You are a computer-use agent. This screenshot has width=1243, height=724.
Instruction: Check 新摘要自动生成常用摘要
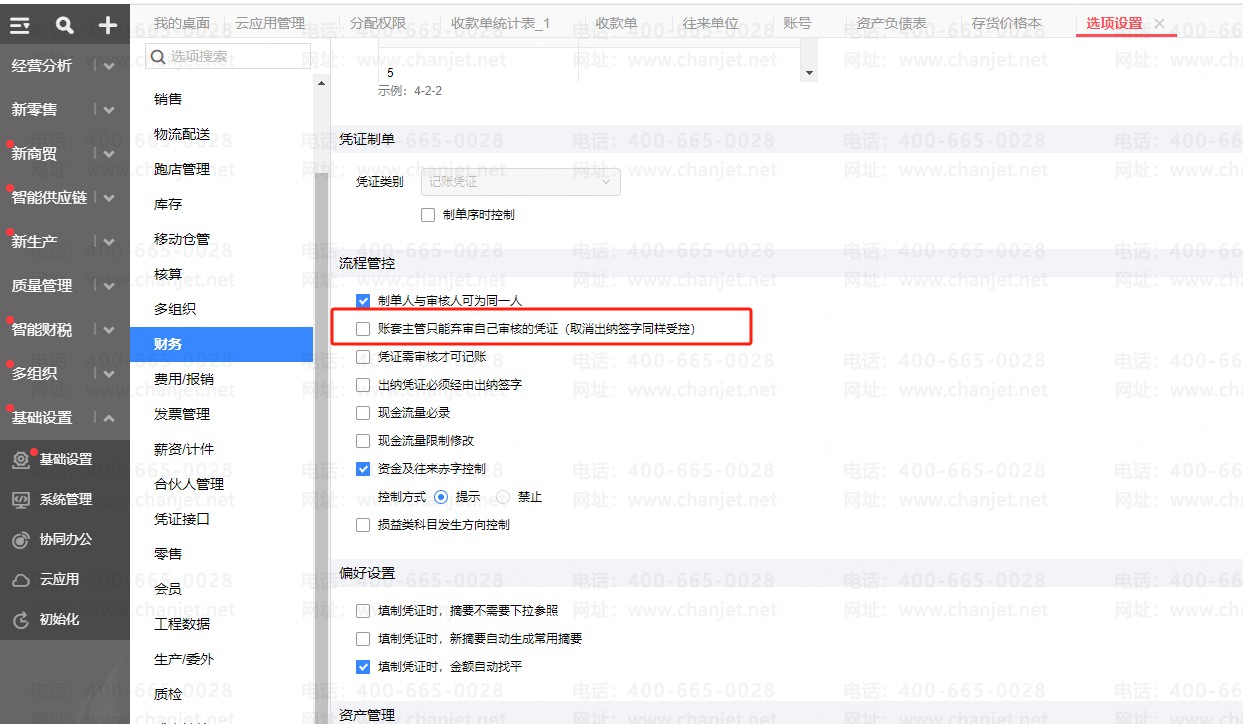click(x=363, y=638)
